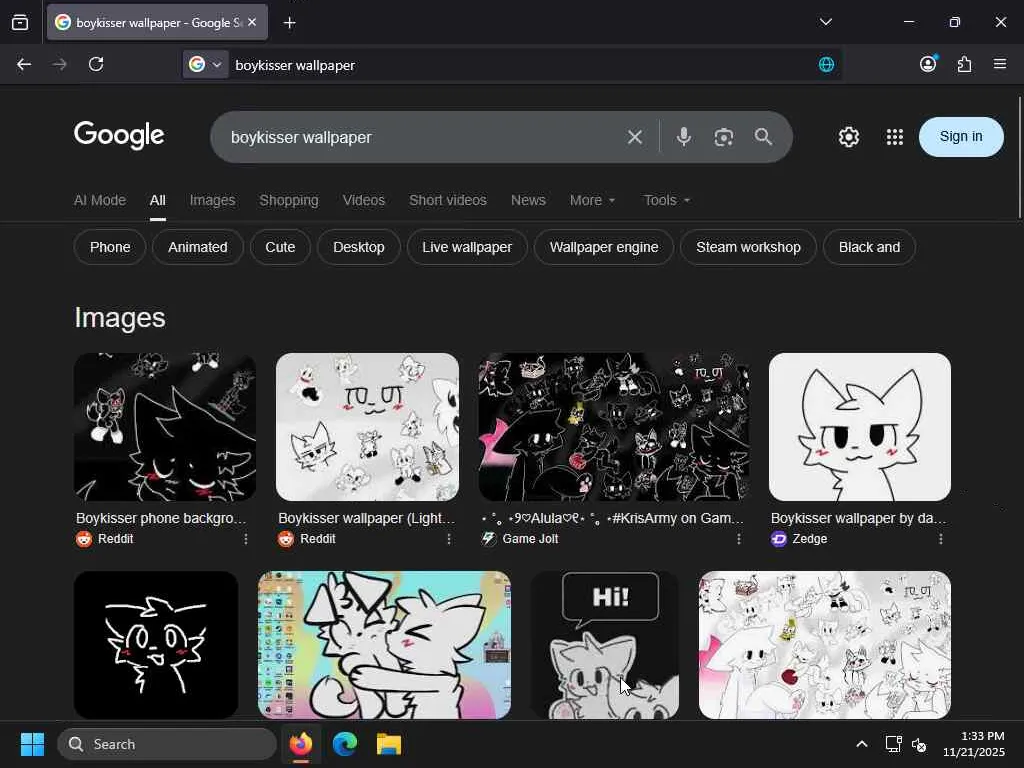The width and height of the screenshot is (1024, 768).
Task: Click the browser forward arrow
Action: [59, 64]
